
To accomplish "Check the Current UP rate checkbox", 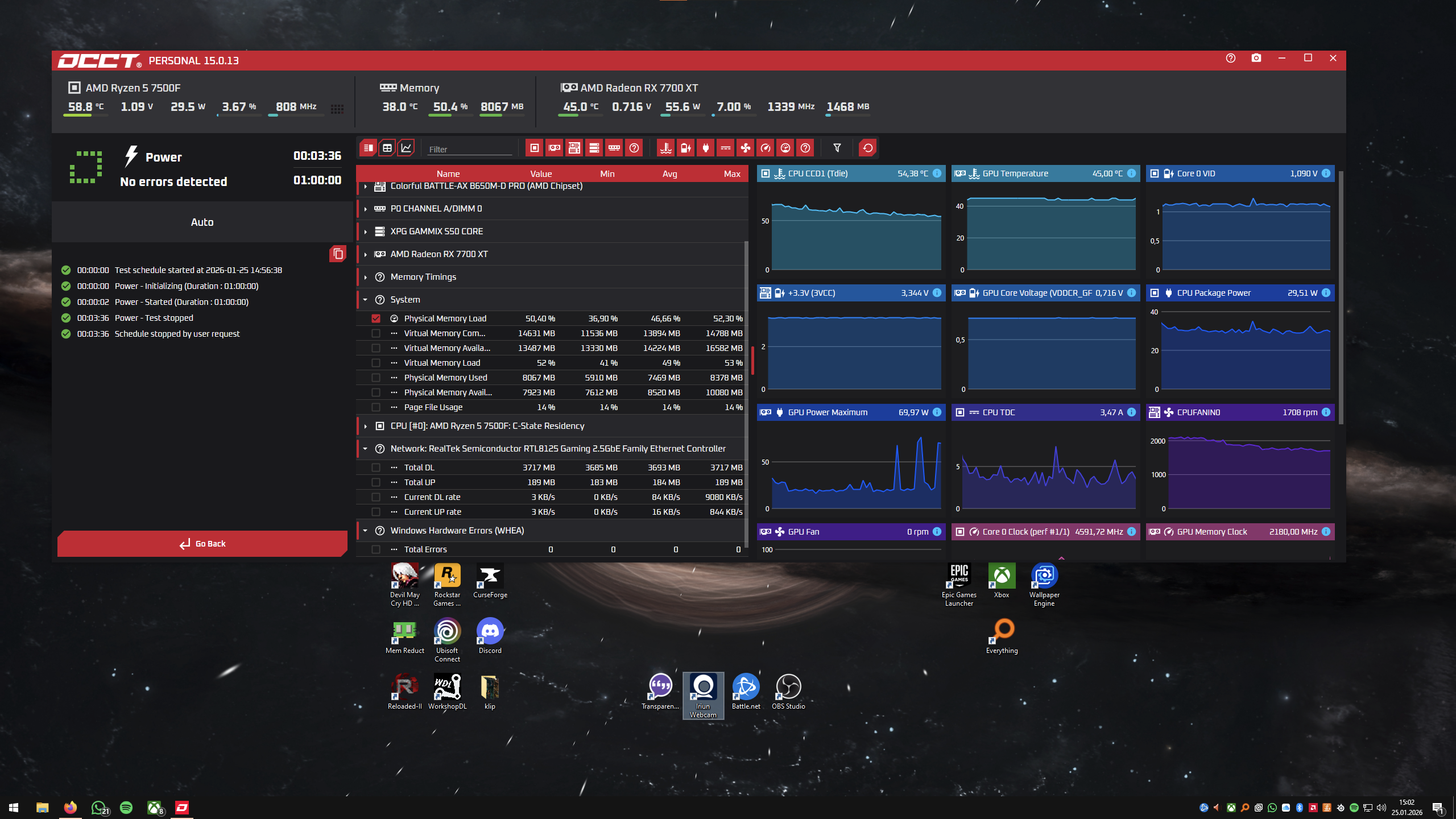I will click(376, 512).
